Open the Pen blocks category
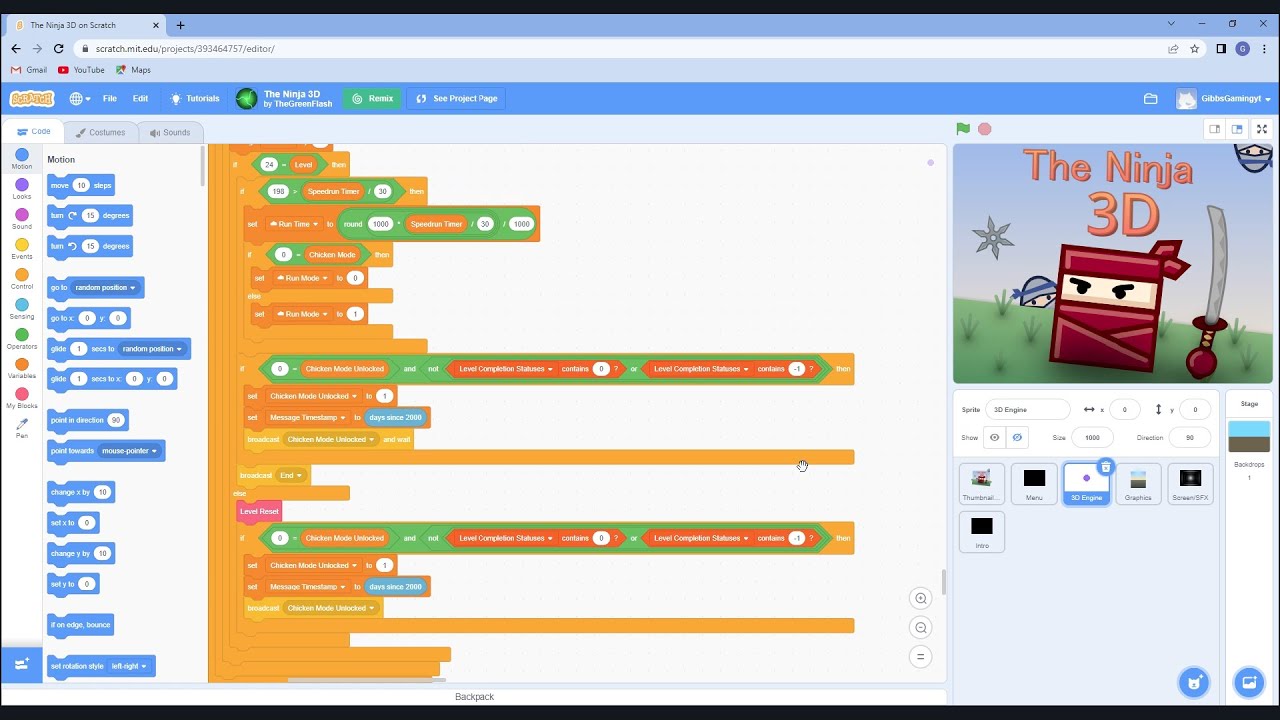Screen dimensions: 1280x720 [x=22, y=429]
